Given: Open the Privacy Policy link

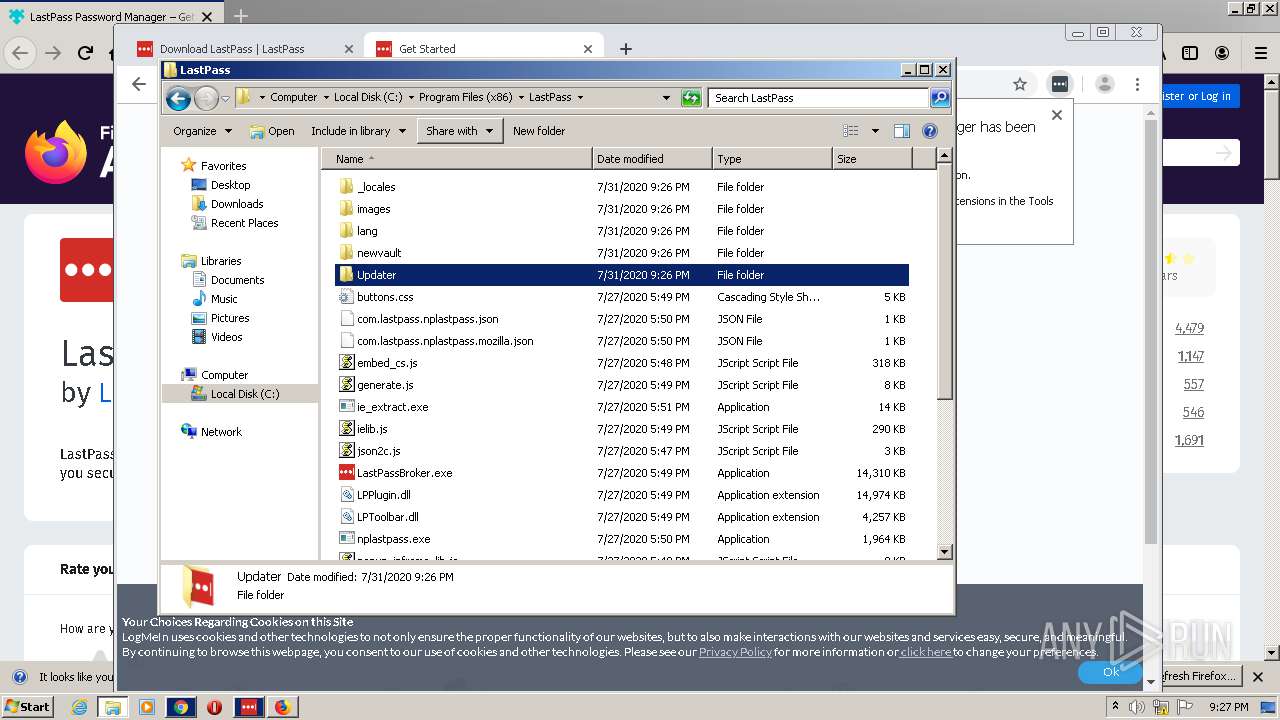Looking at the screenshot, I should click(735, 652).
